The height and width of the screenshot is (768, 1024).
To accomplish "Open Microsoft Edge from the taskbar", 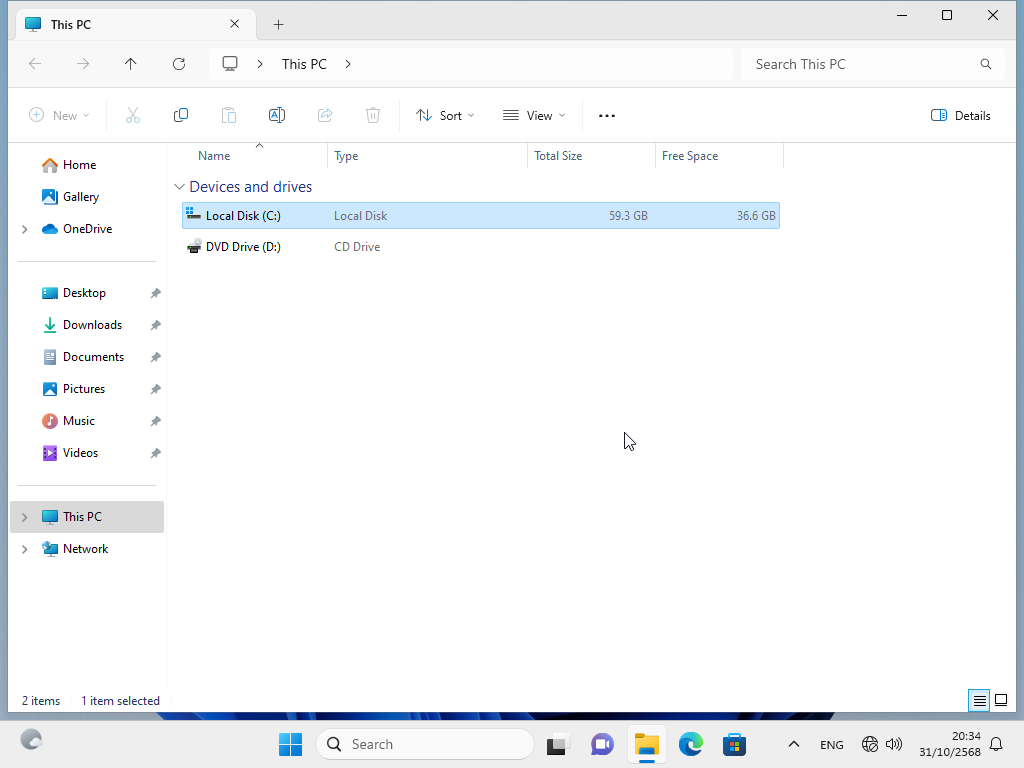I will [691, 744].
